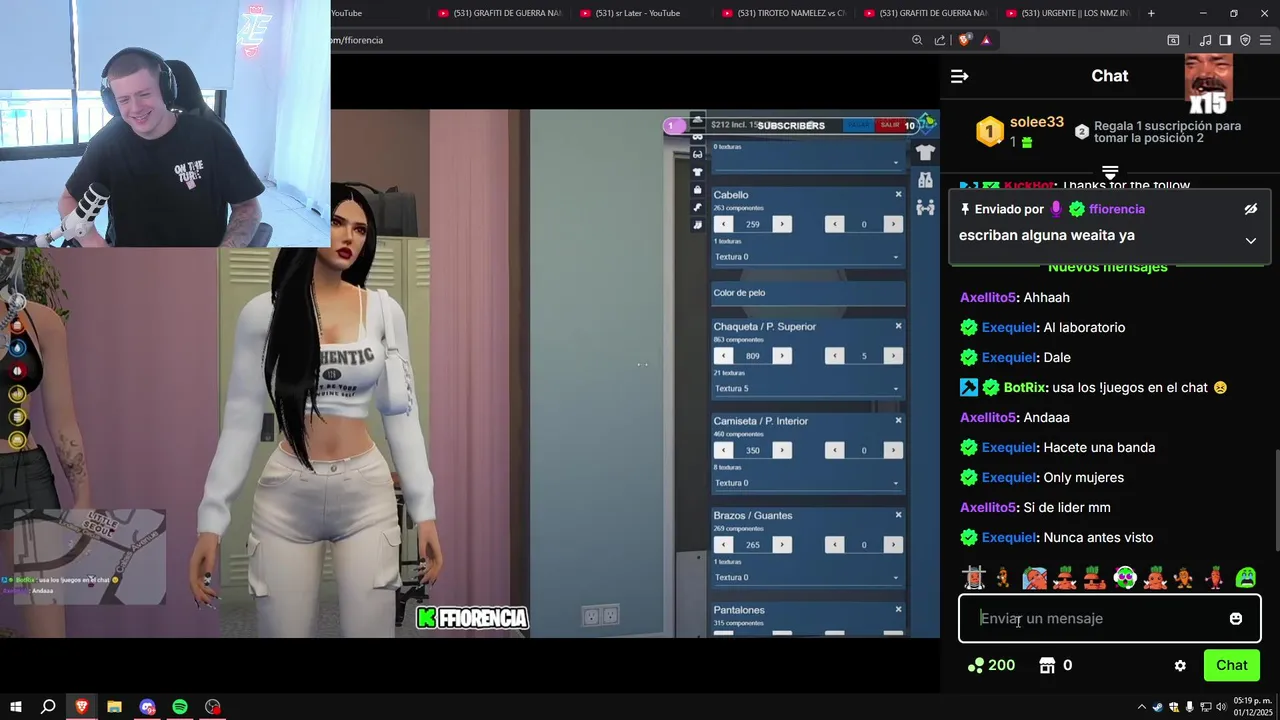Switch to the GRAFITI DE GUERRA tab next to the URGENTE tab
The height and width of the screenshot is (720, 1280).
point(926,13)
